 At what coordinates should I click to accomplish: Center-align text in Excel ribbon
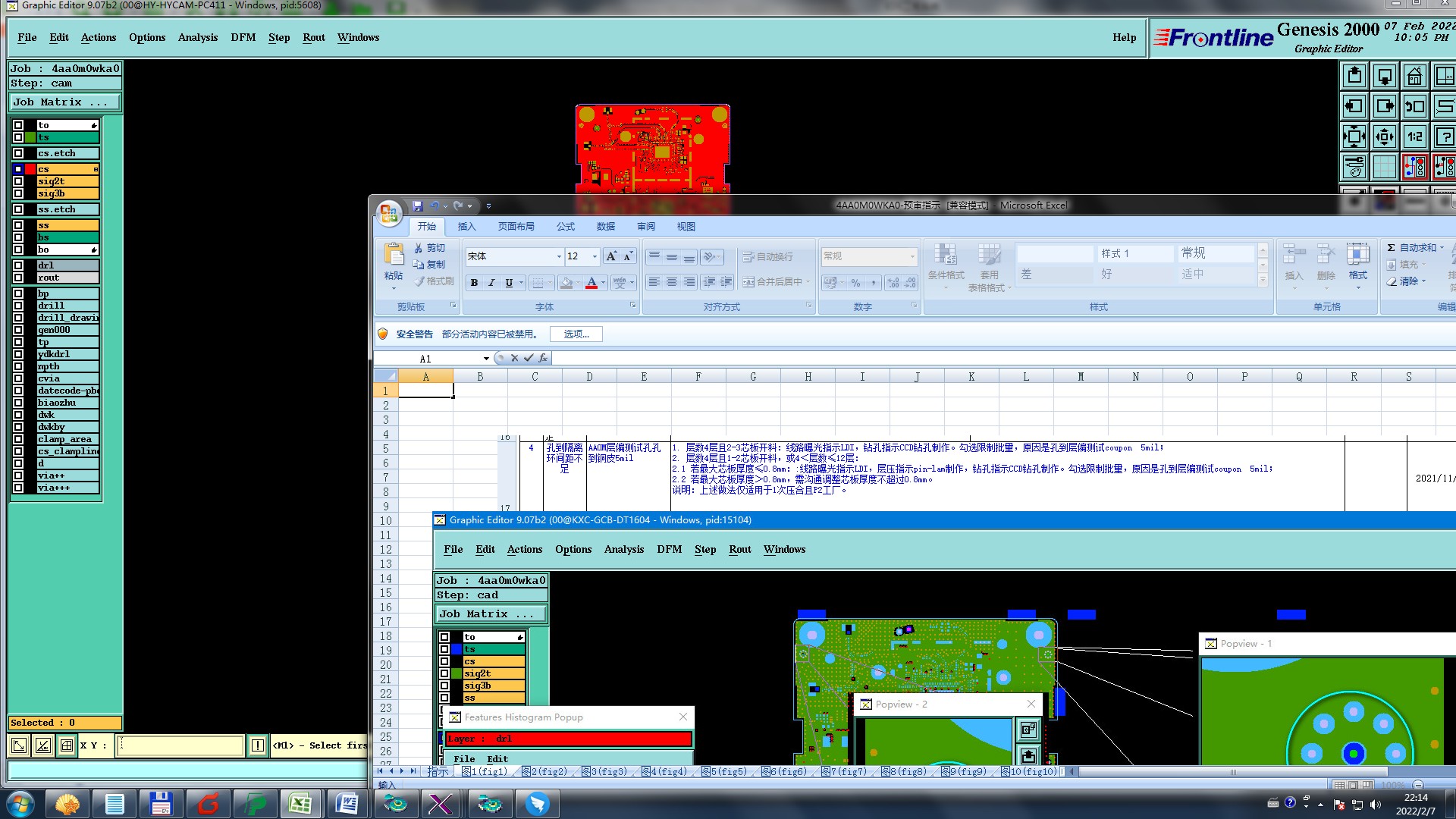pos(672,282)
